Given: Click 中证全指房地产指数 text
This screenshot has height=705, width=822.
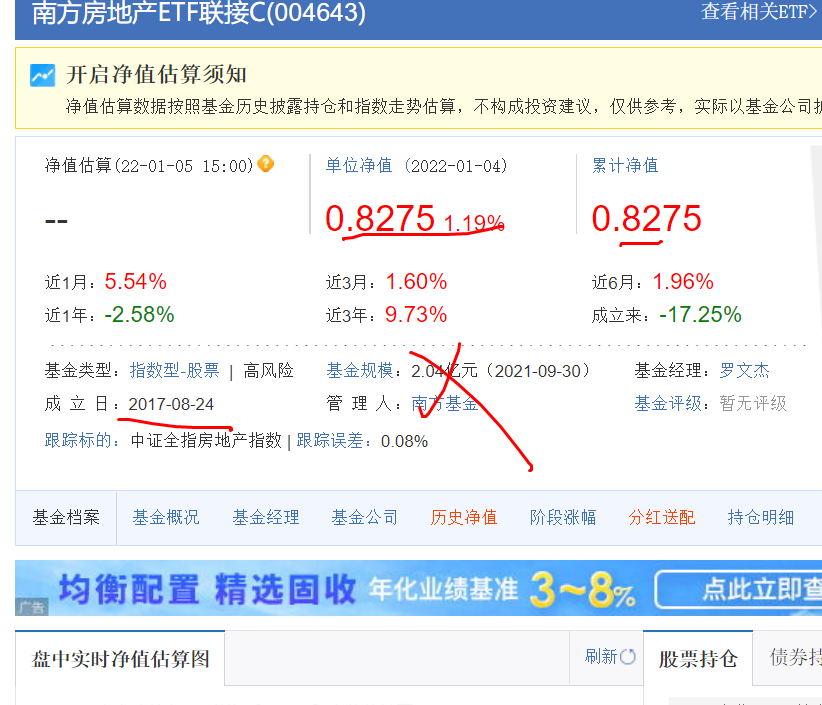Looking at the screenshot, I should pyautogui.click(x=206, y=440).
